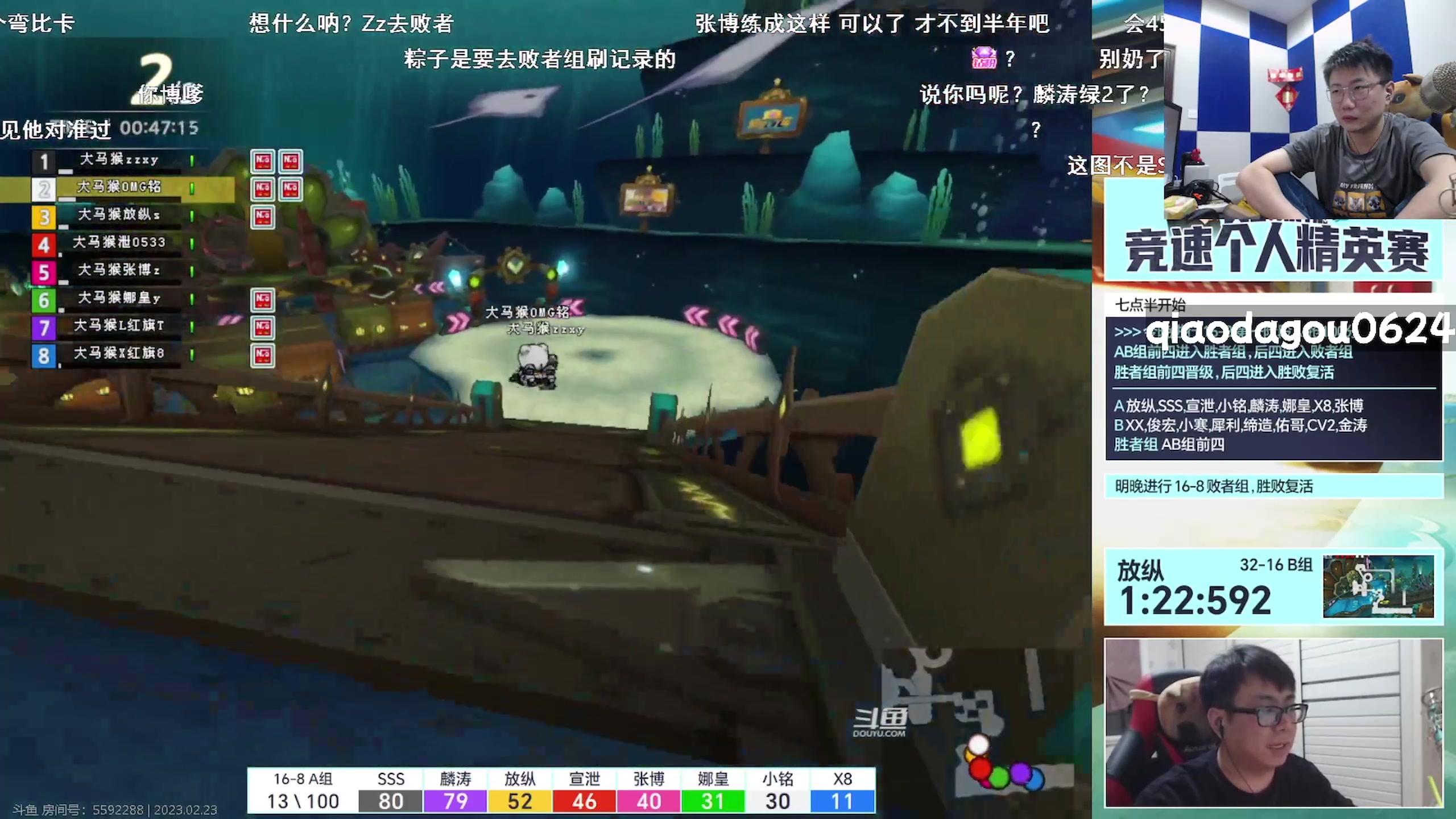The height and width of the screenshot is (819, 1456).
Task: Click the X8 blue score cell showing 11
Action: (x=842, y=801)
